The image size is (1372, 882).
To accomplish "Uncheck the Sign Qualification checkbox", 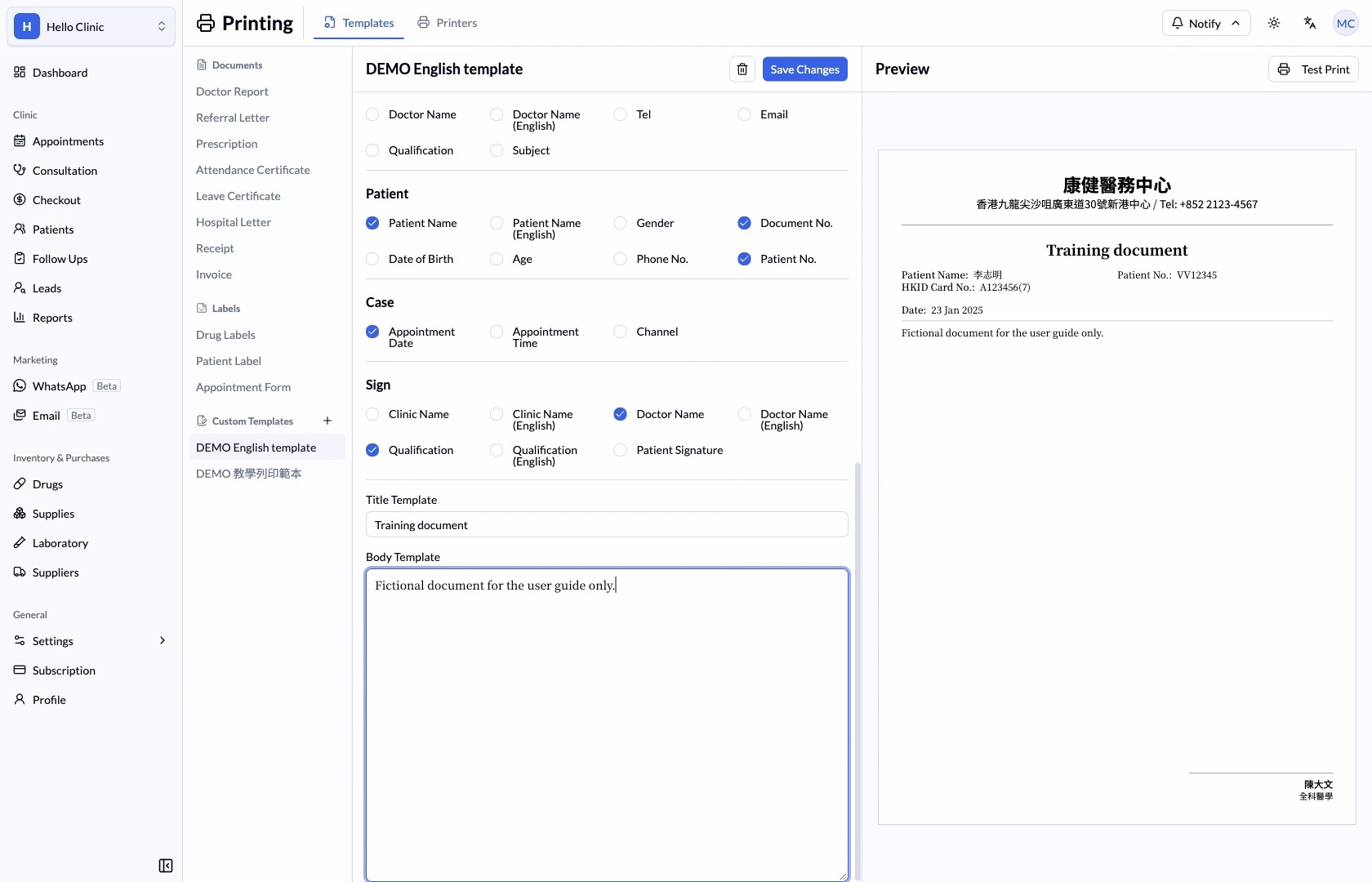I will pyautogui.click(x=372, y=450).
